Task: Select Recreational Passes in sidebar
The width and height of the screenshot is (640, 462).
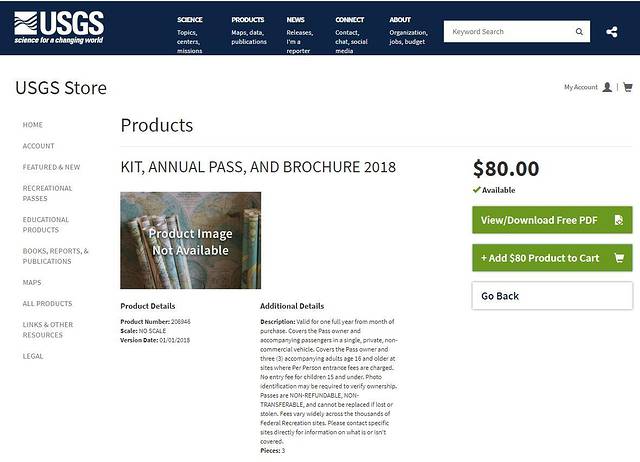Action: (47, 193)
